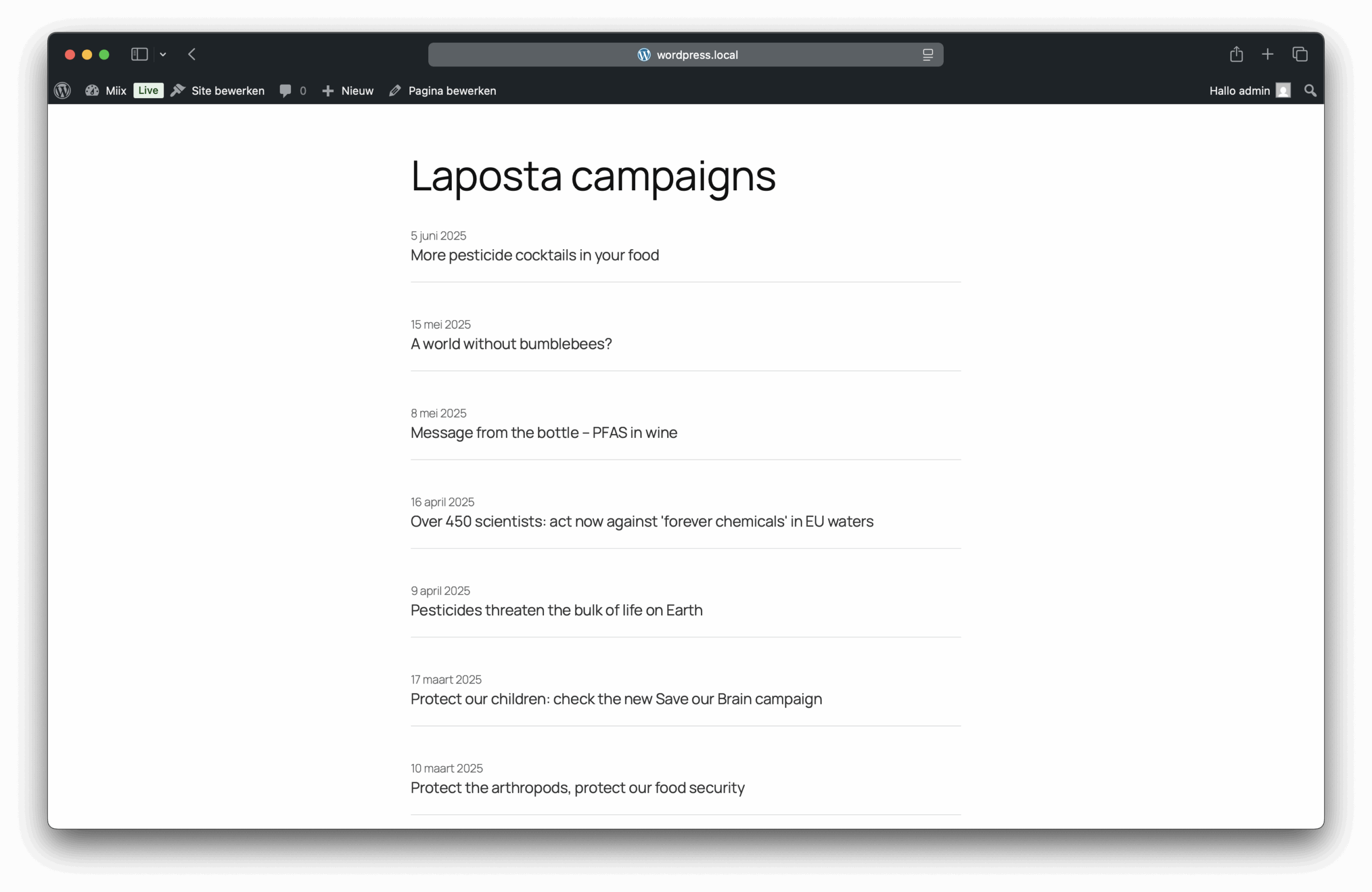Screen dimensions: 1372x892
Task: Click the '17 maart 2025' date text
Action: point(445,680)
